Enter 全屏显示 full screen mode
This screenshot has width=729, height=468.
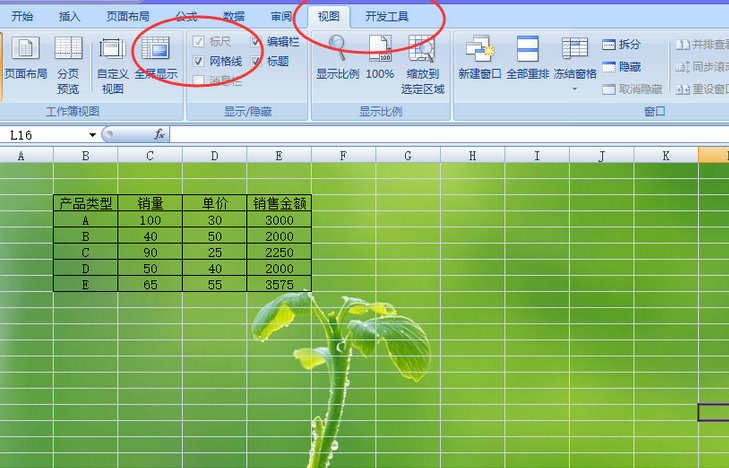pos(156,58)
